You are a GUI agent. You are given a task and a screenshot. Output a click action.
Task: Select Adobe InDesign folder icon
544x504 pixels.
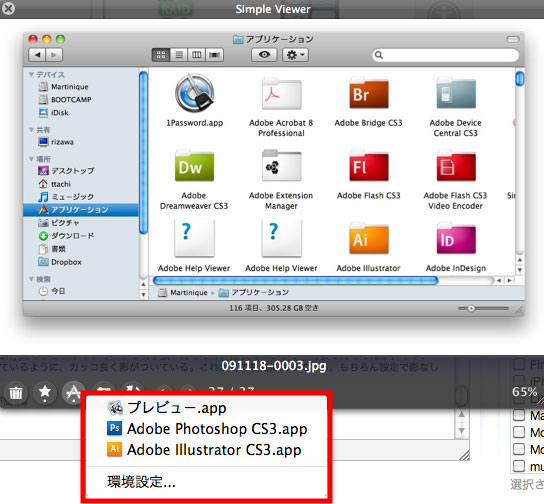tap(456, 239)
